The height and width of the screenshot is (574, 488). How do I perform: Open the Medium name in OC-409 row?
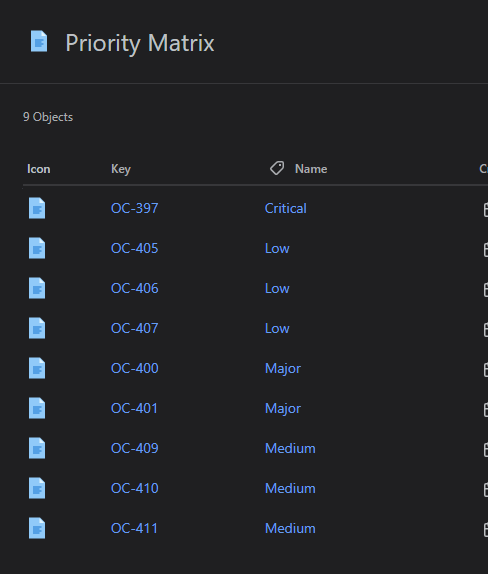(x=290, y=448)
